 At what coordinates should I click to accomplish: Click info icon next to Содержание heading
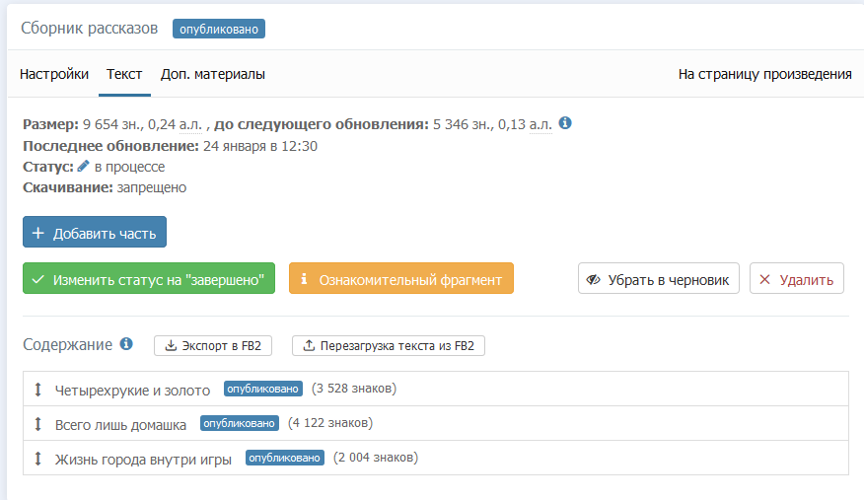click(x=126, y=344)
